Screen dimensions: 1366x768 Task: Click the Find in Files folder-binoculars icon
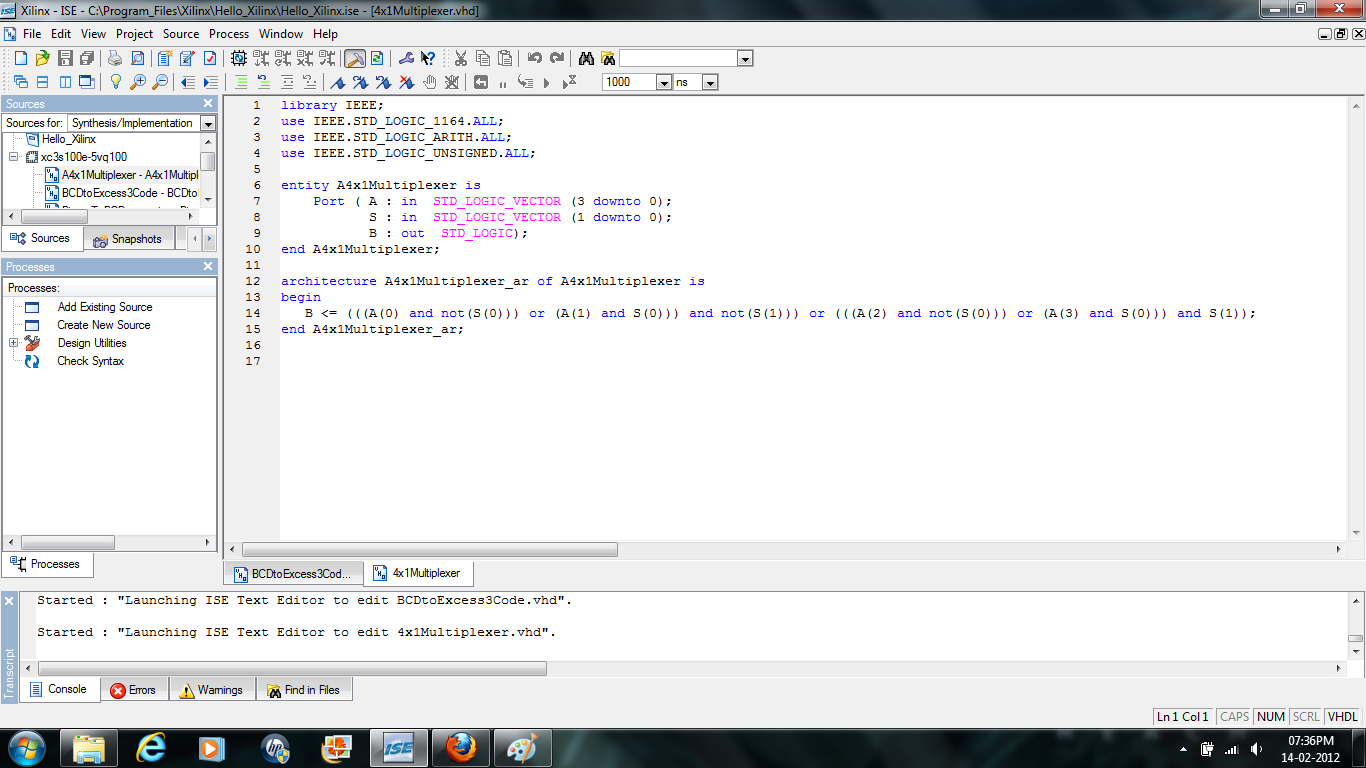608,58
